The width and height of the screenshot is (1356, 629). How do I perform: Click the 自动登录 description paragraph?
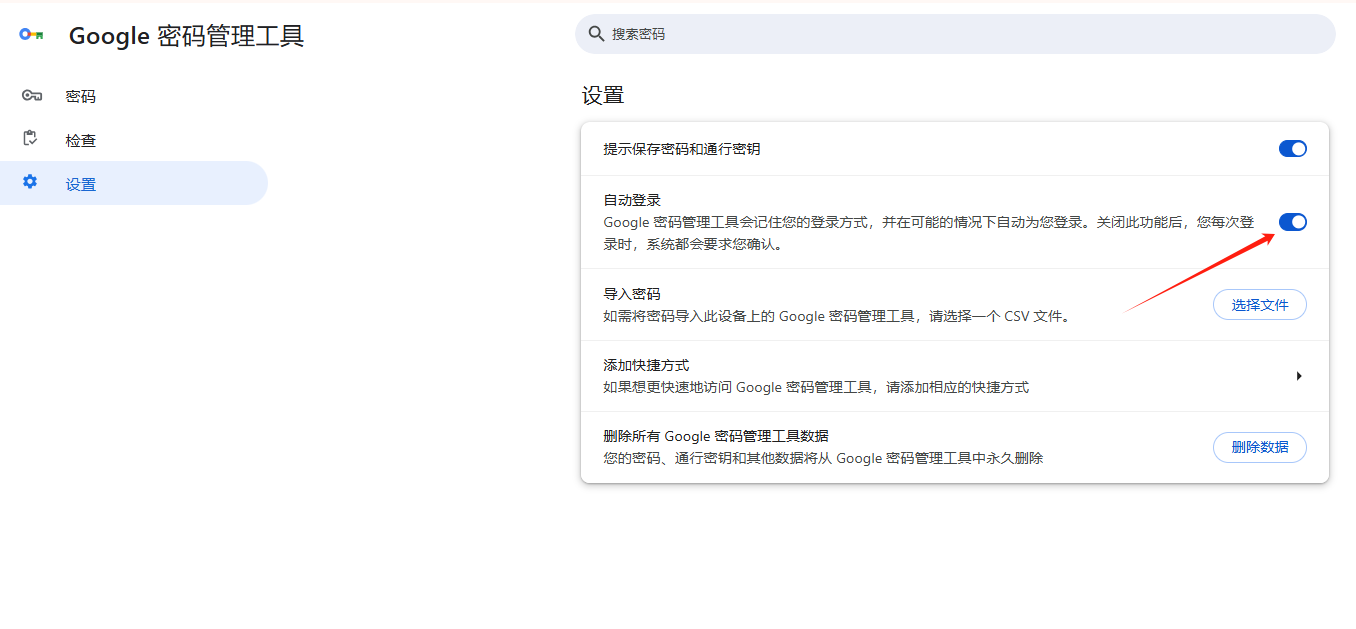pos(929,233)
